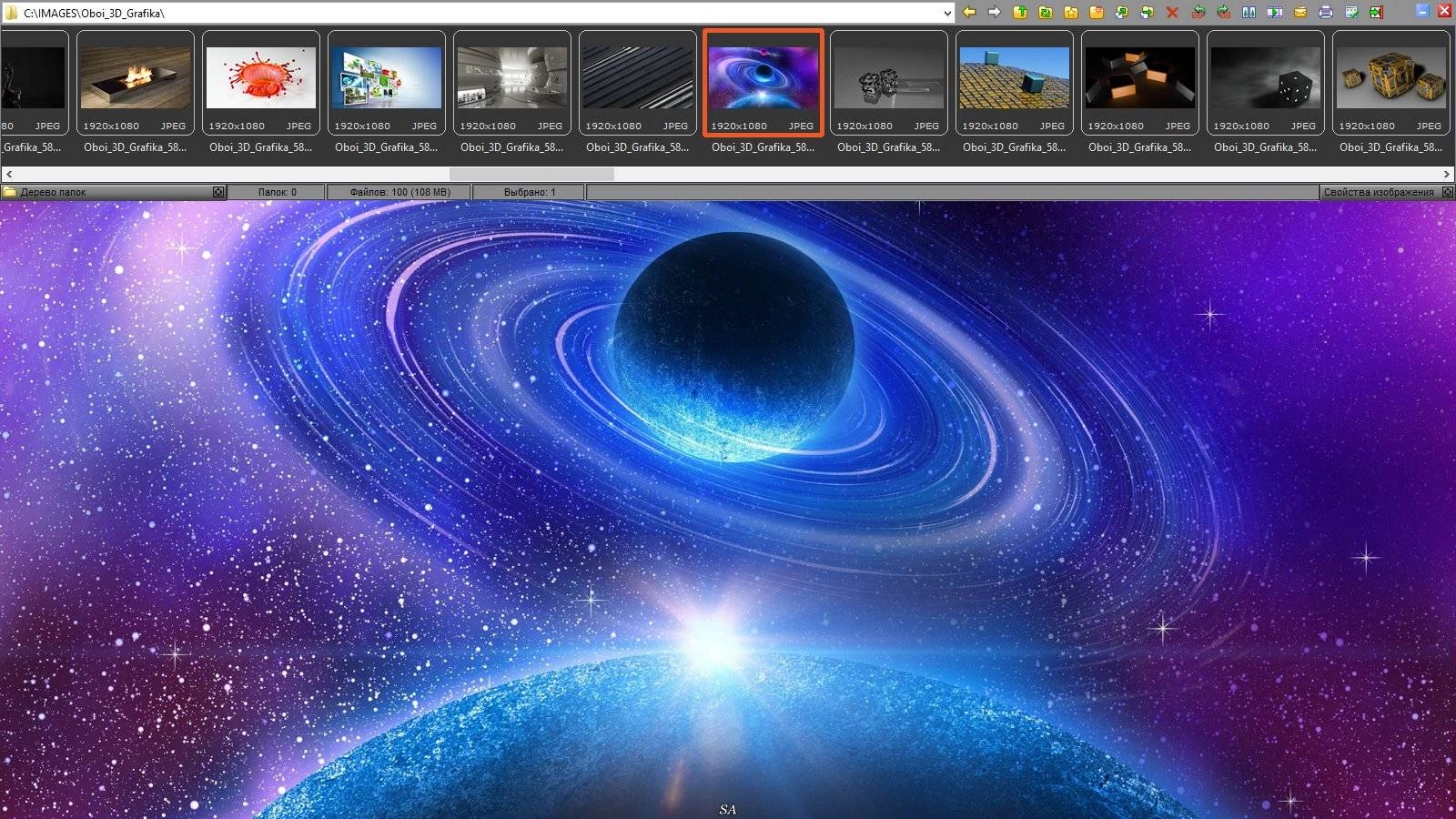Screen dimensions: 1456x819
Task: Refresh the current folder
Action: (1046, 12)
